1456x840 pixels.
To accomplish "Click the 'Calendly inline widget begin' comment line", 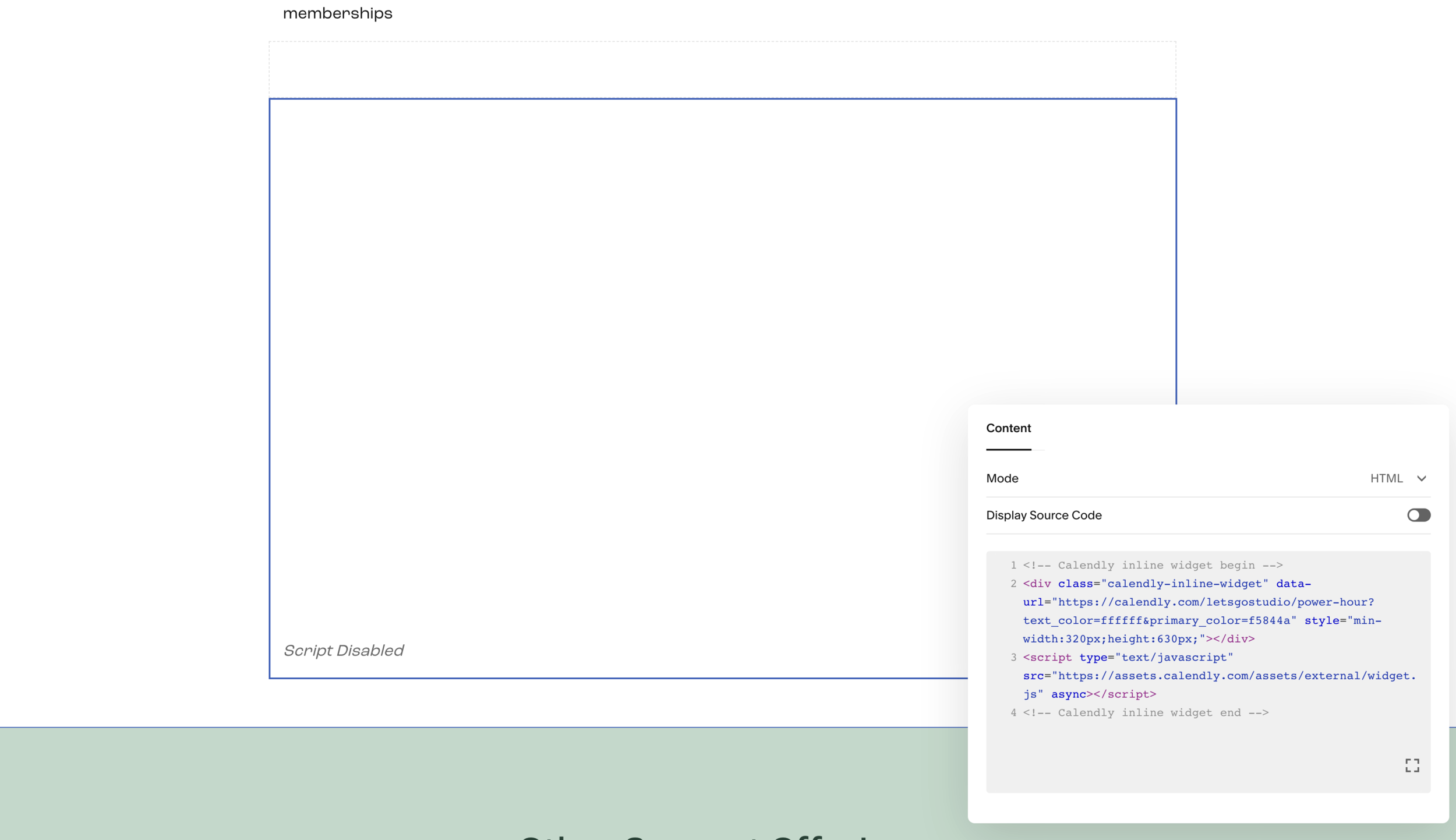I will click(x=1153, y=565).
